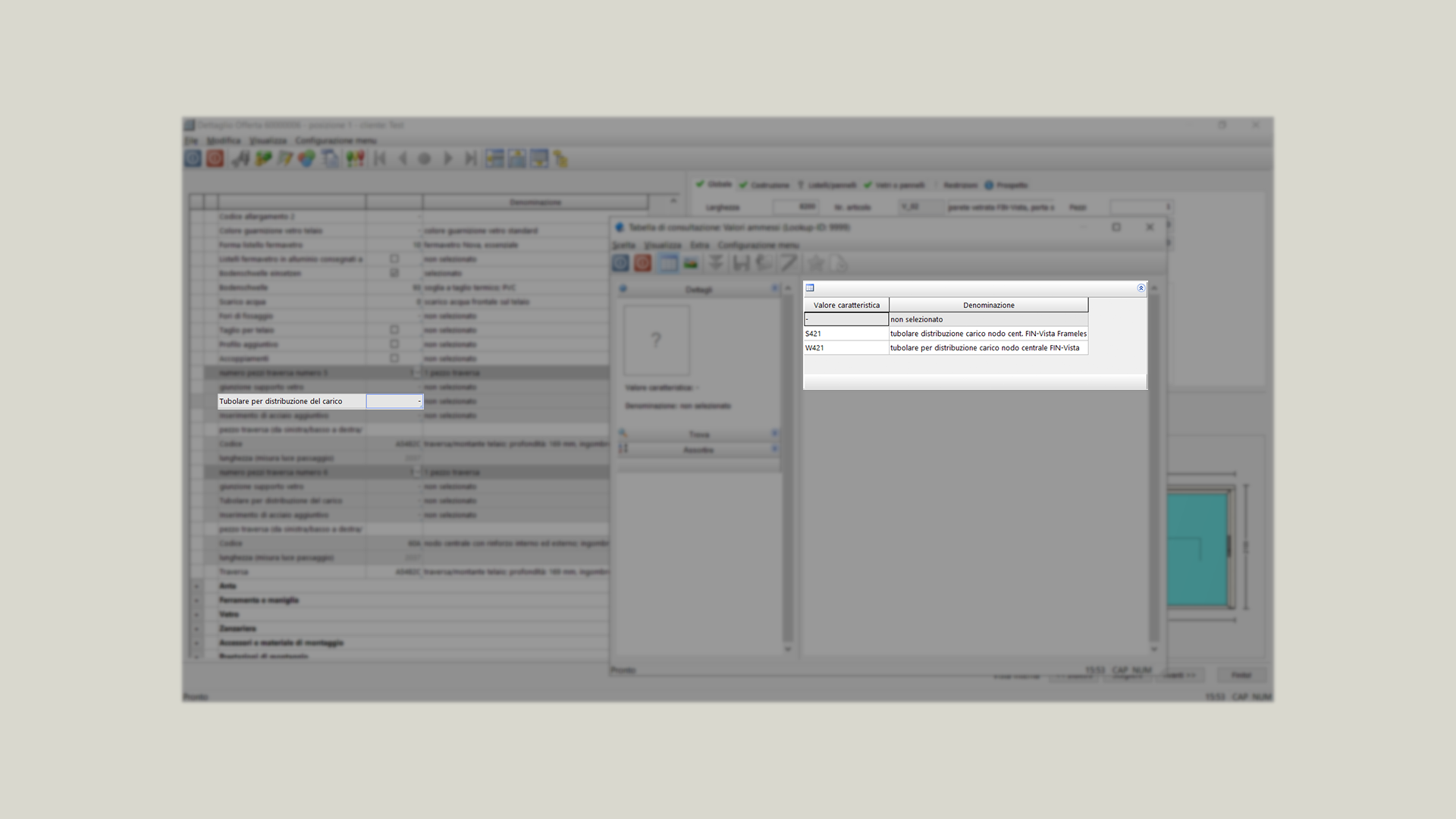The height and width of the screenshot is (819, 1456).
Task: Click the table icon in lookup header
Action: (x=810, y=288)
